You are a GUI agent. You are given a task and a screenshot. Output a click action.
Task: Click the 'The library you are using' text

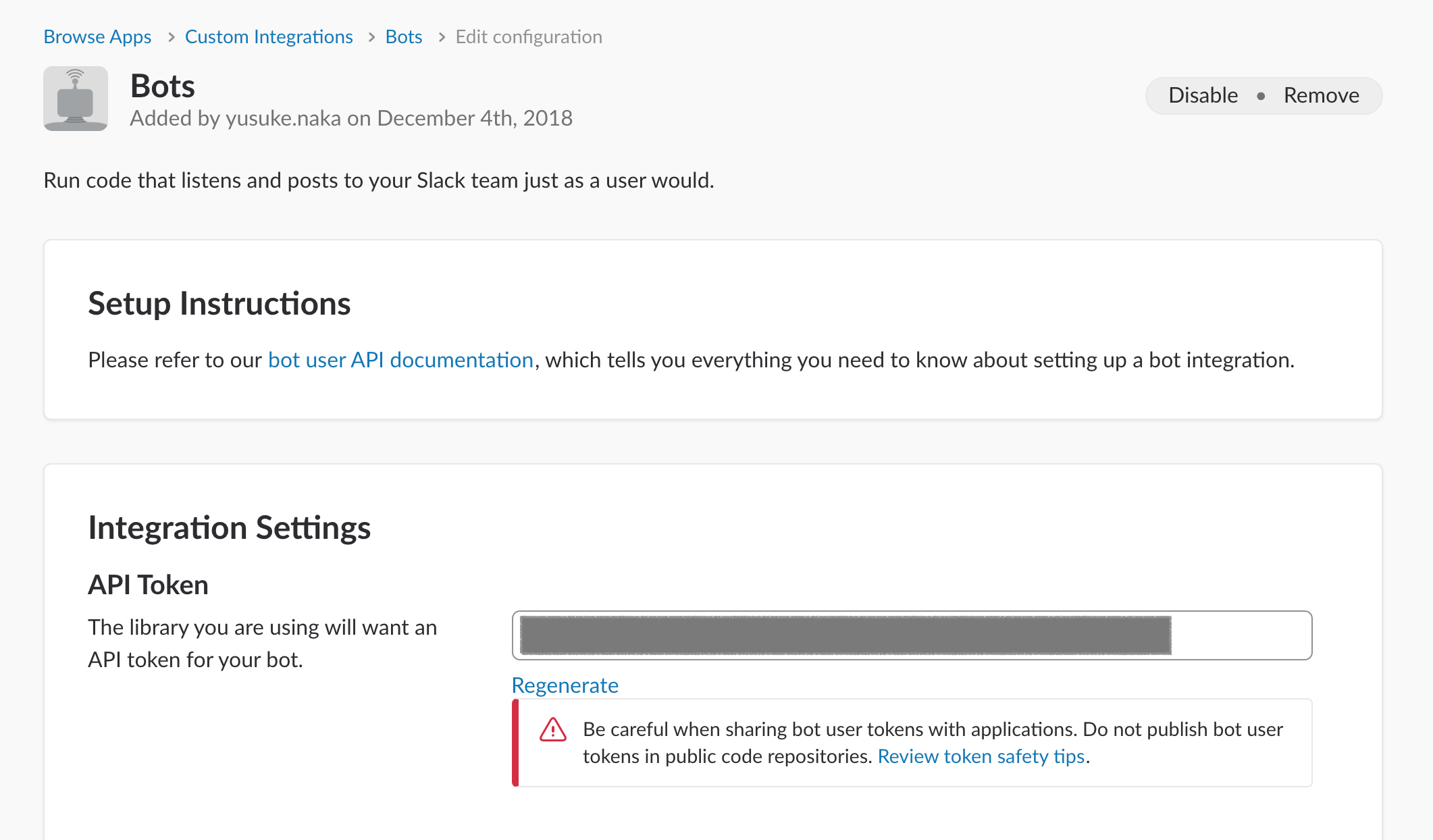click(263, 644)
